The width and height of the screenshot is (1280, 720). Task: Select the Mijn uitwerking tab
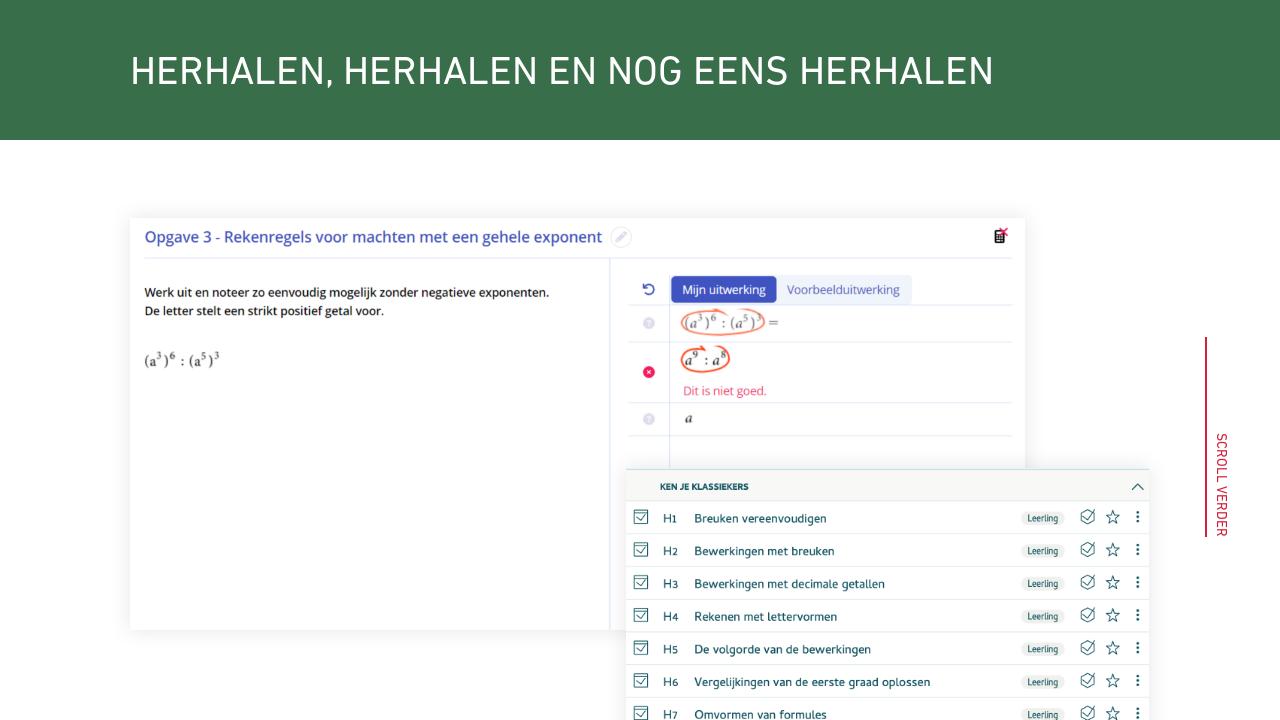click(723, 289)
